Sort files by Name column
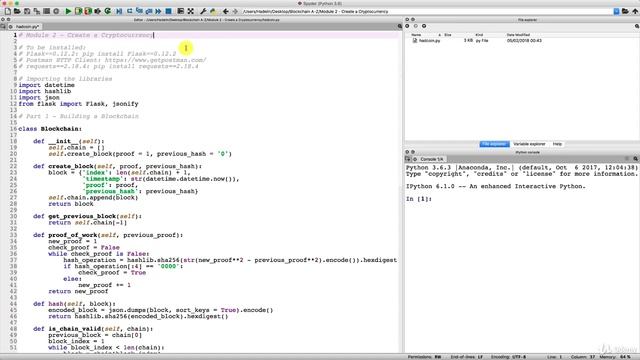This screenshot has width=640, height=360. (416, 35)
